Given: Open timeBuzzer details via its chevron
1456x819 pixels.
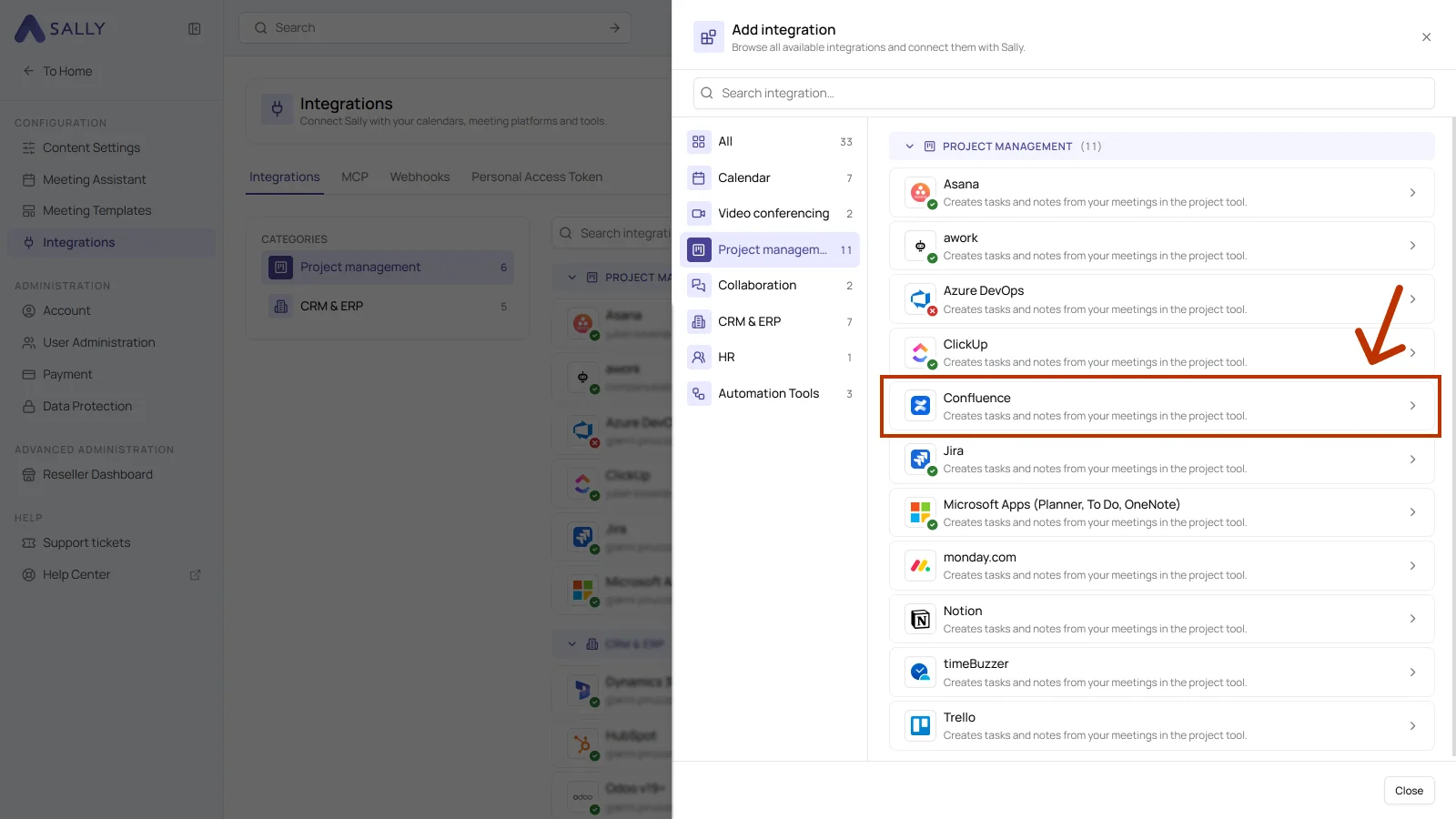Looking at the screenshot, I should pos(1412,672).
